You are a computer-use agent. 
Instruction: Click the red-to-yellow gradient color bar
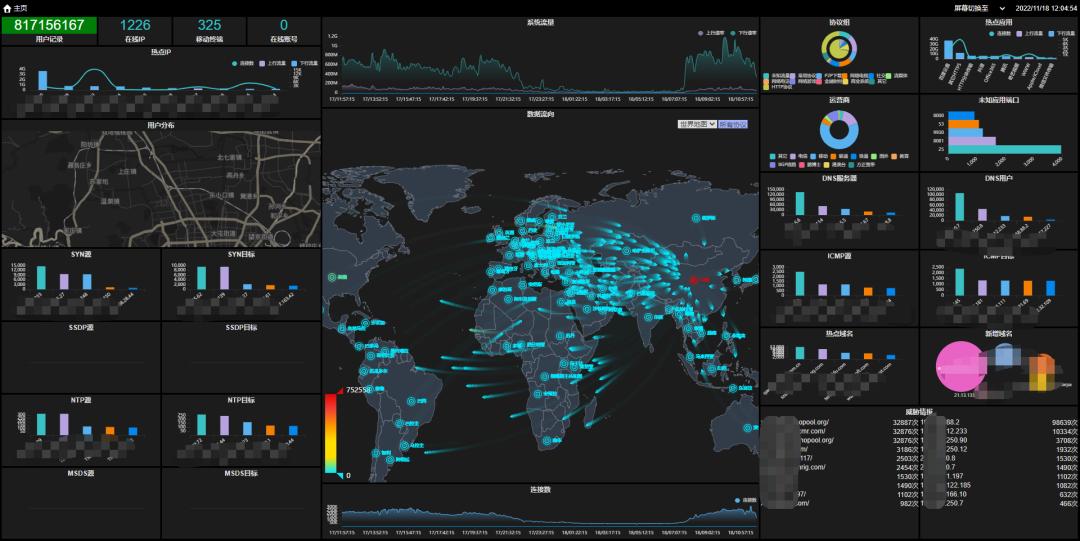click(330, 434)
